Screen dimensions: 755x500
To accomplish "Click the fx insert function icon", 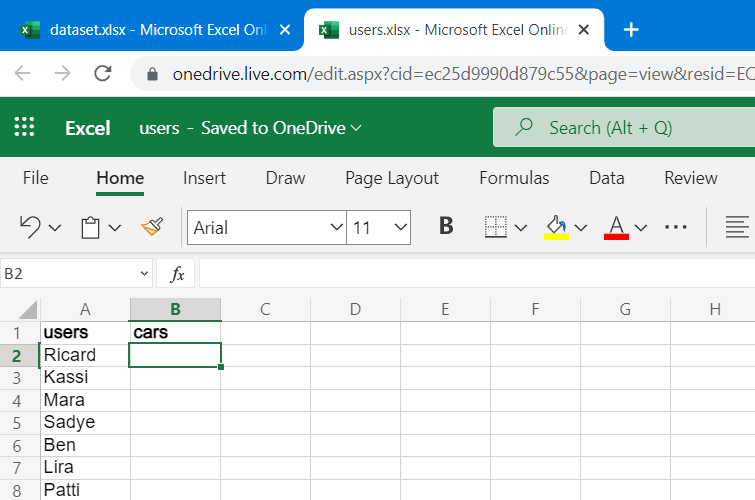I will coord(177,274).
